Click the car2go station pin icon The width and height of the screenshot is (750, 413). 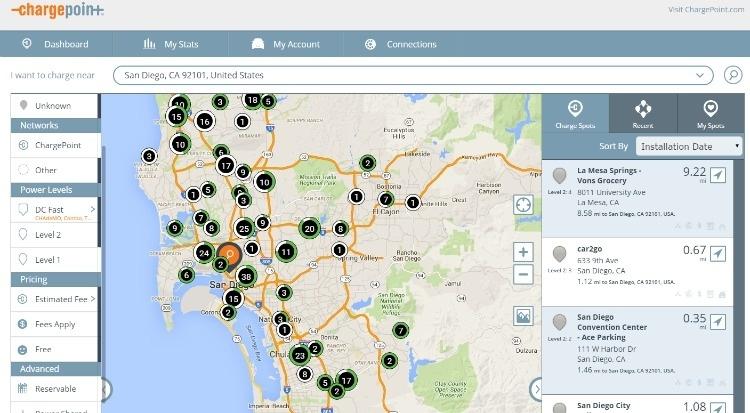559,254
